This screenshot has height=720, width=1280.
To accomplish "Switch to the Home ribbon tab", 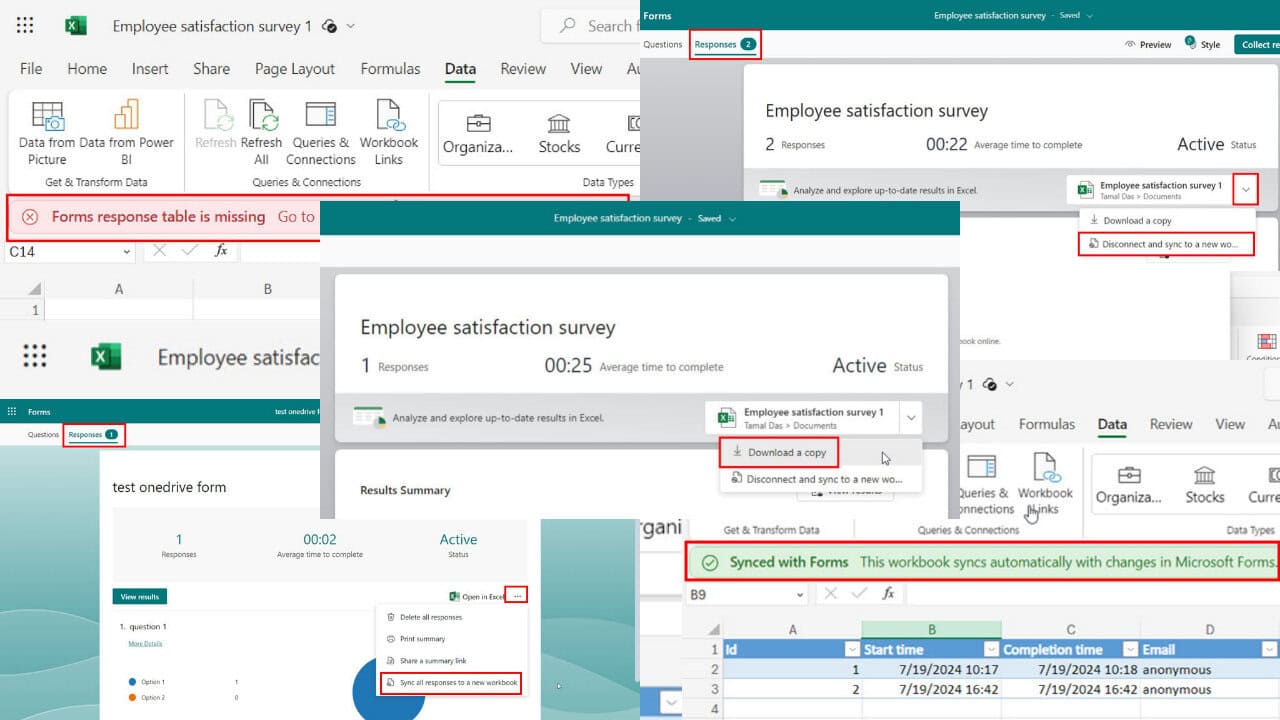I will tap(87, 69).
